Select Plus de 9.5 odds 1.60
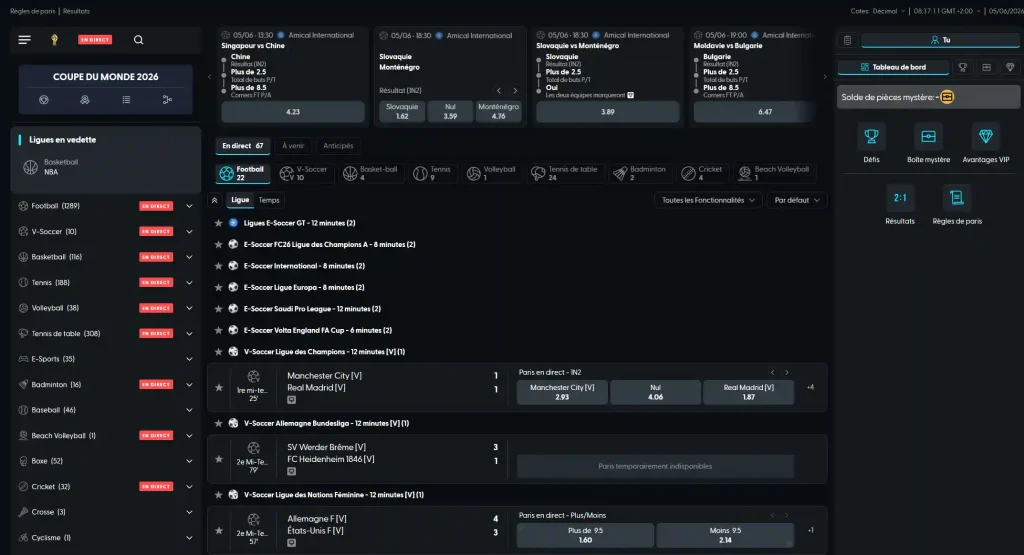The height and width of the screenshot is (555, 1024). tap(585, 535)
